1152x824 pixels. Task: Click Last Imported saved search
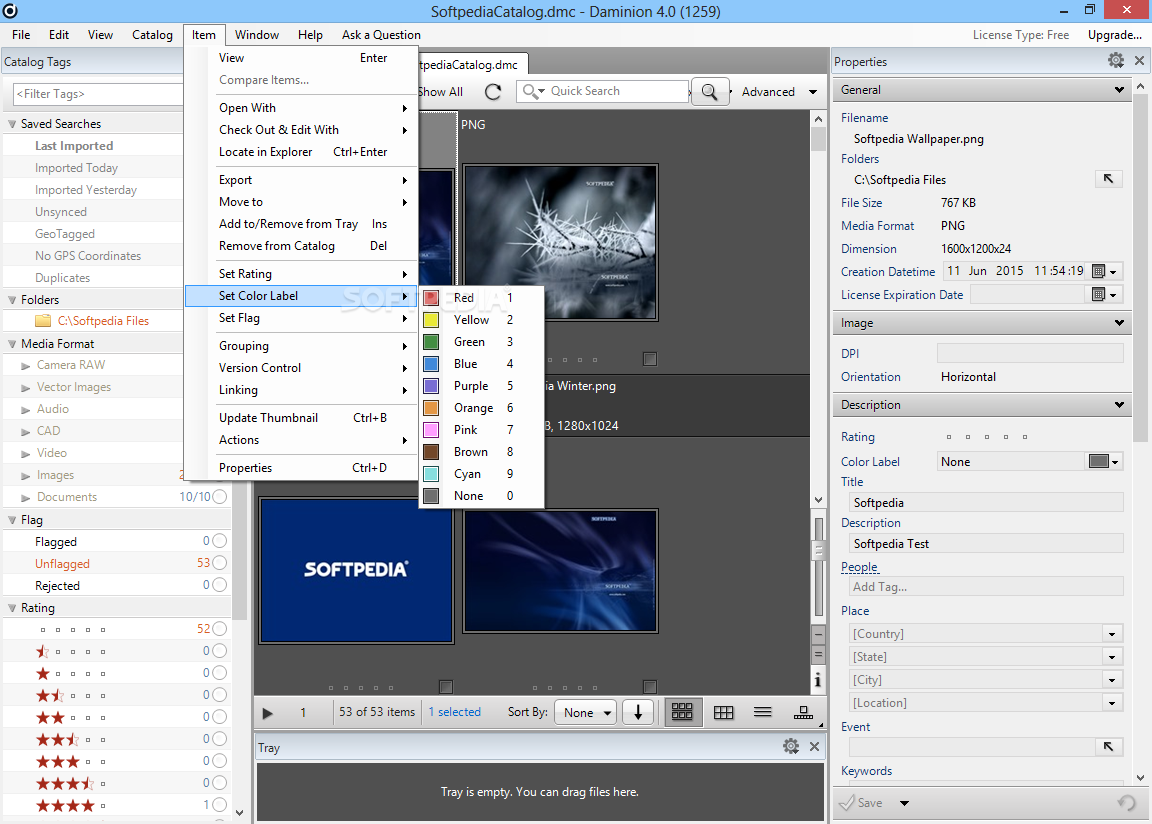click(x=74, y=146)
